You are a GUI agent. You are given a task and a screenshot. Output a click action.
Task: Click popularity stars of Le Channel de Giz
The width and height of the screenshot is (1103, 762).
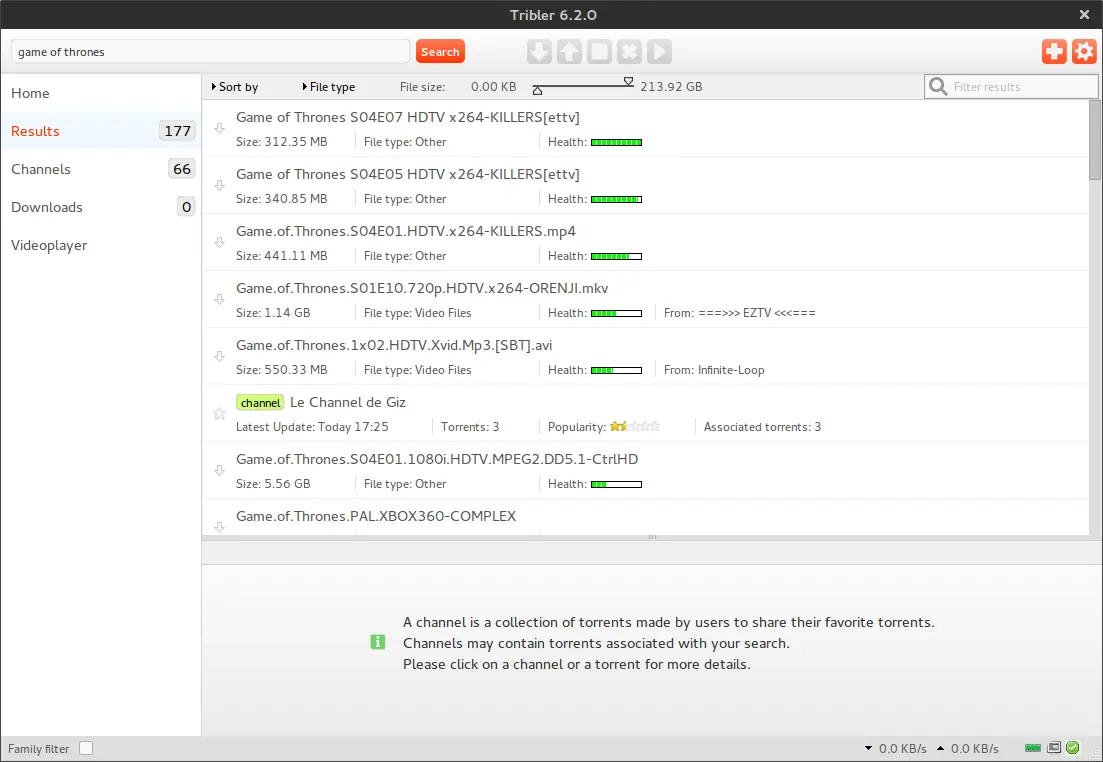pyautogui.click(x=635, y=426)
